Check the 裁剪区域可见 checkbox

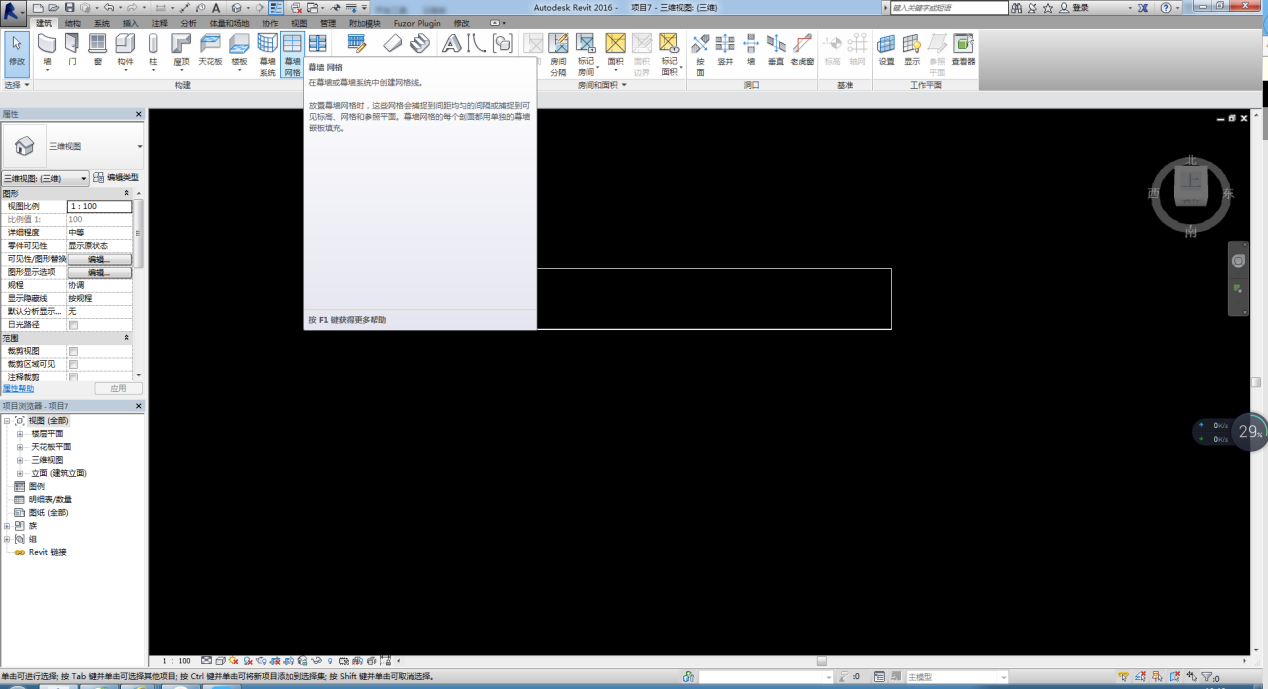73,364
